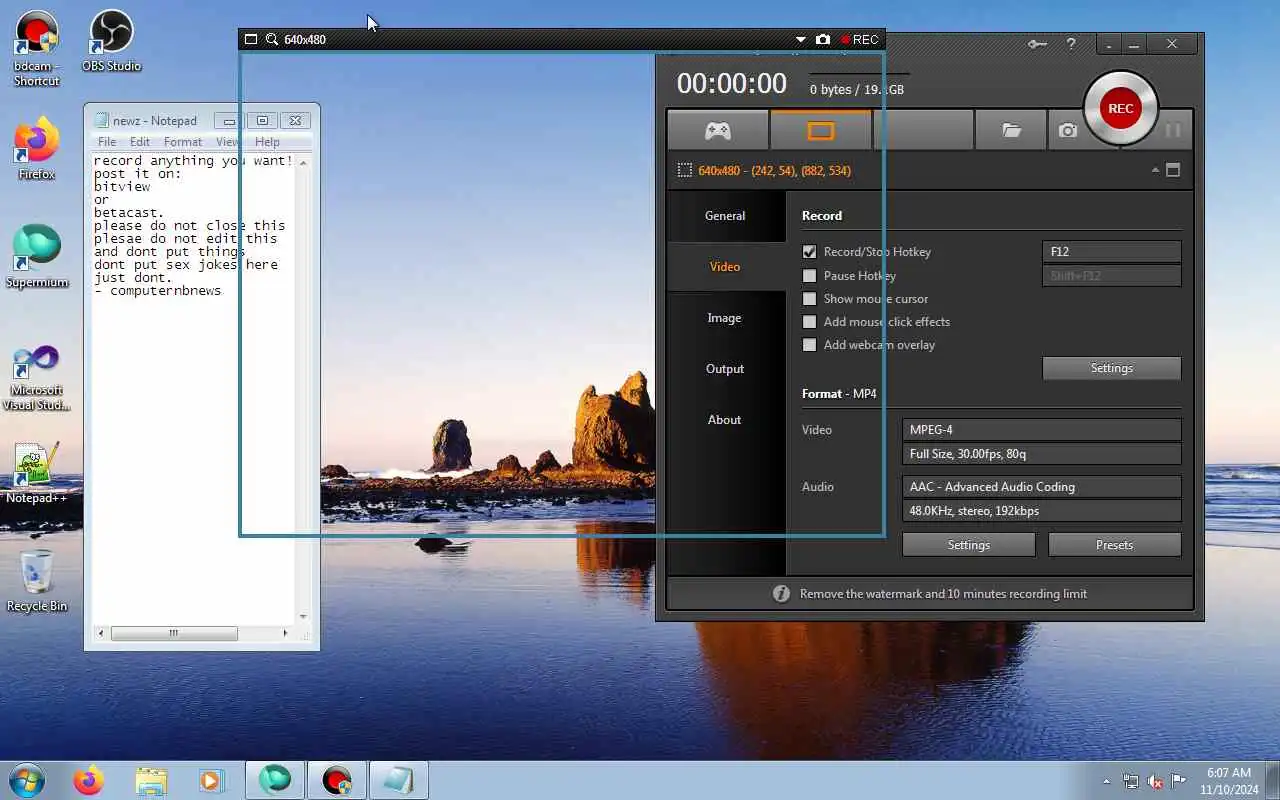Click the pause icon next to REC button
1280x800 pixels.
(x=1173, y=130)
